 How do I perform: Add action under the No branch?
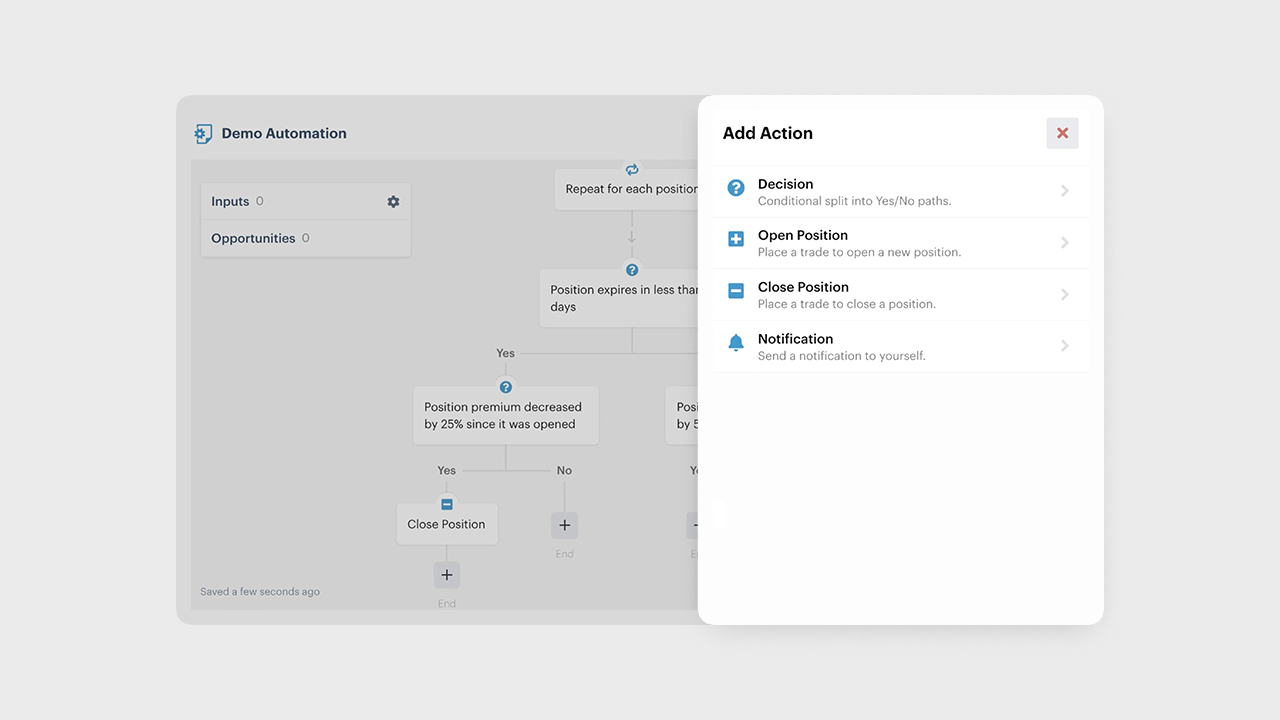tap(565, 525)
